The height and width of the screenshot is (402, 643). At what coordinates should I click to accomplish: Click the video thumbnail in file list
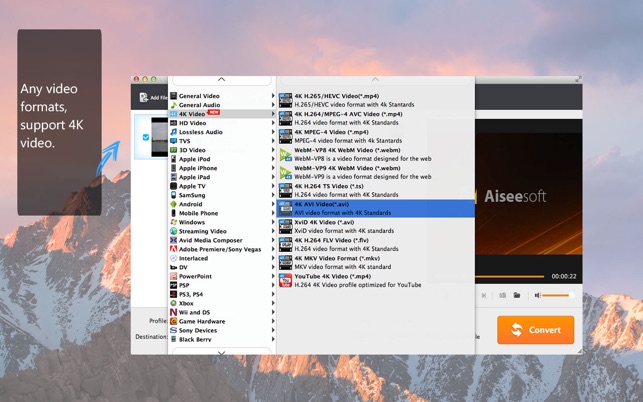(160, 137)
